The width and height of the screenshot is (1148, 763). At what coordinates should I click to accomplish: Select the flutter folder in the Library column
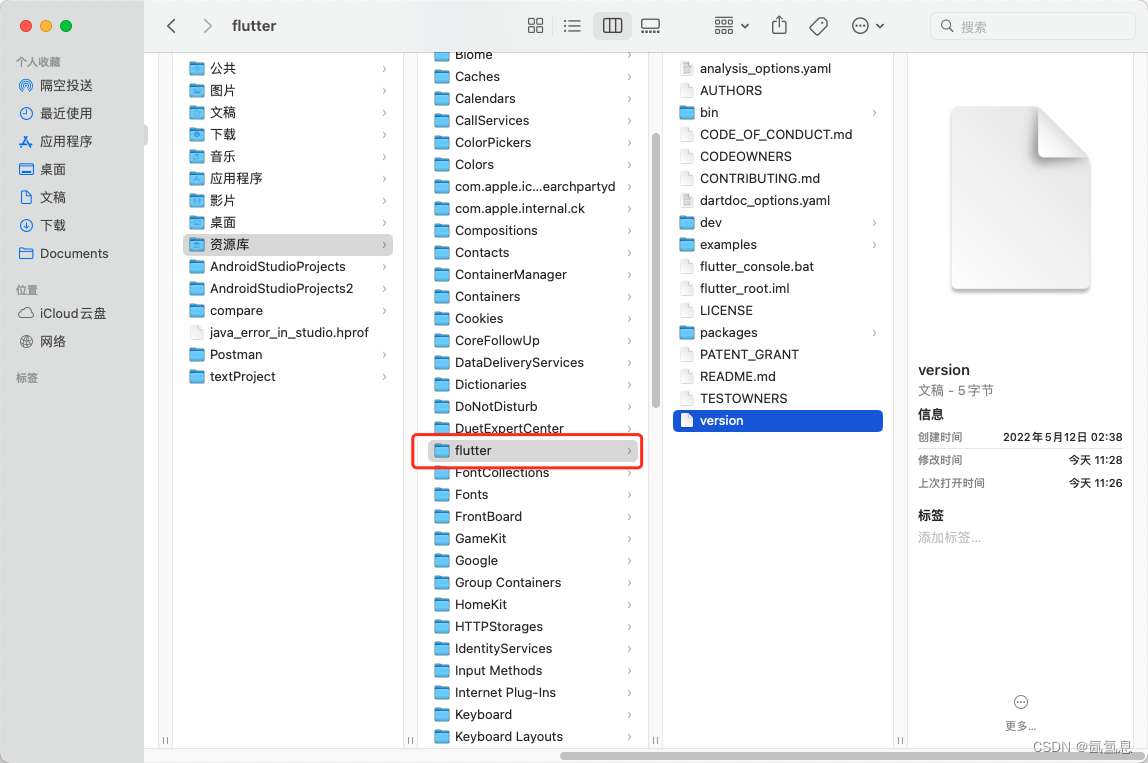(x=533, y=450)
